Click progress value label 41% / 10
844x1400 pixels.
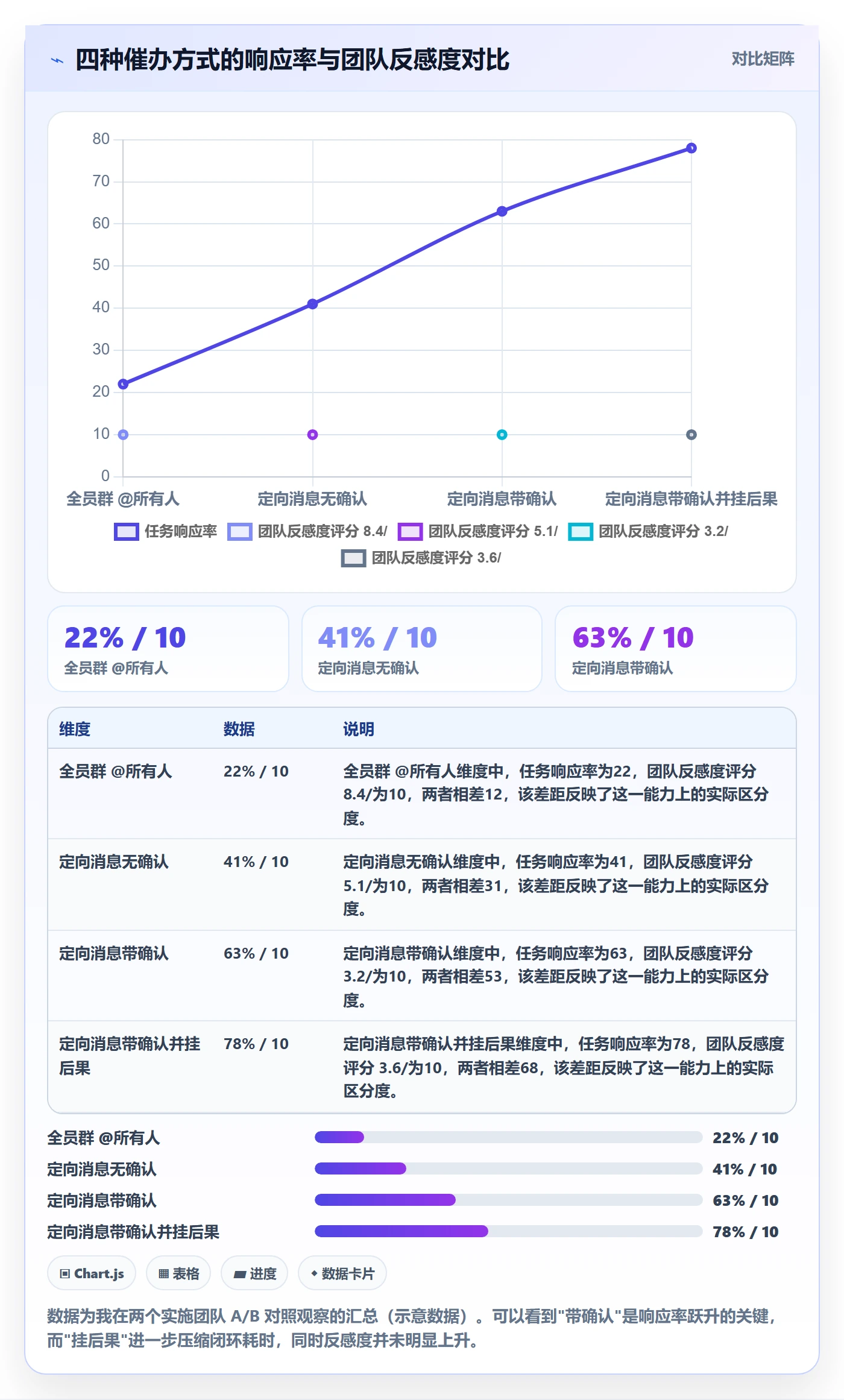745,1169
